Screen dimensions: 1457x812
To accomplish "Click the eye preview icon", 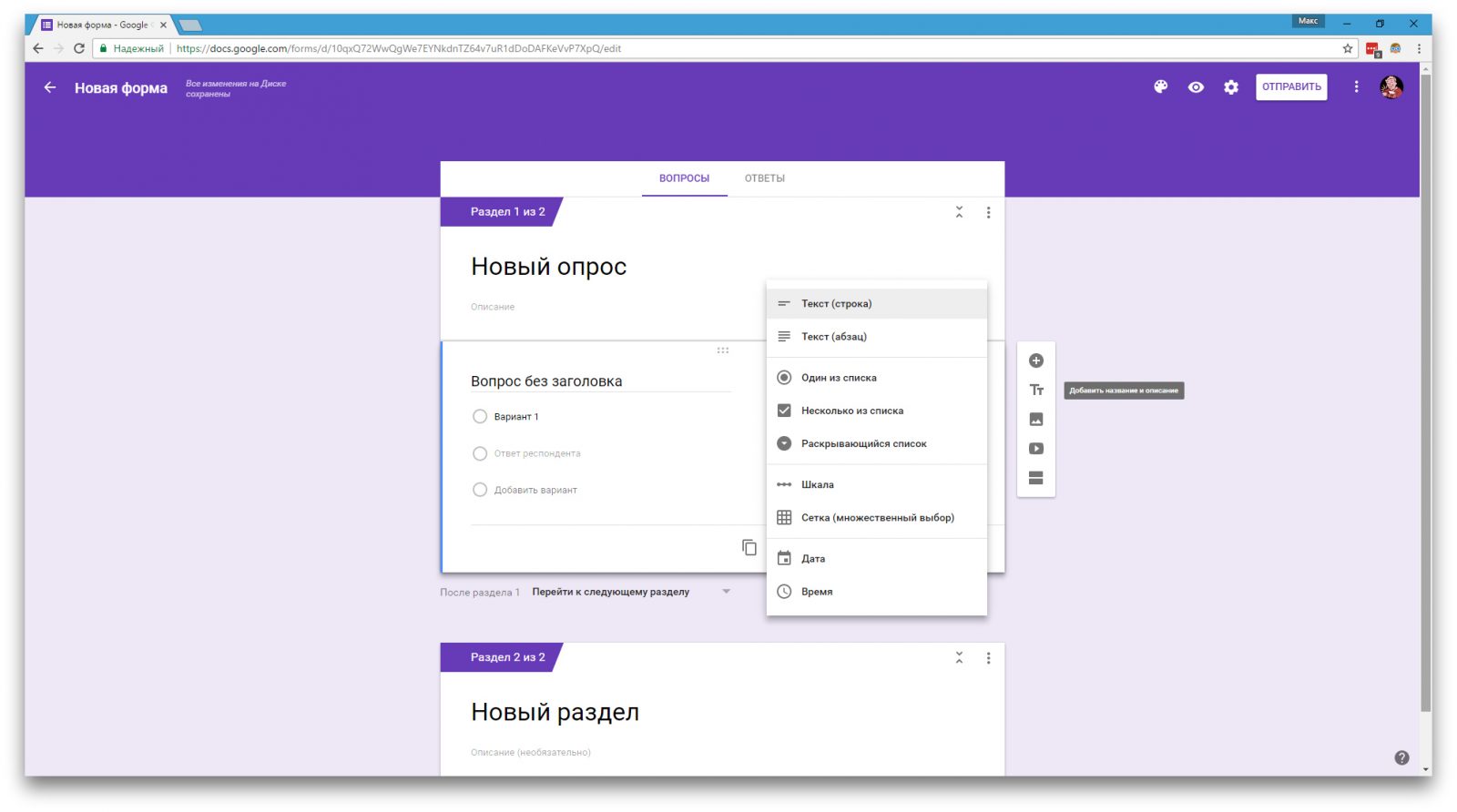I will [x=1196, y=87].
